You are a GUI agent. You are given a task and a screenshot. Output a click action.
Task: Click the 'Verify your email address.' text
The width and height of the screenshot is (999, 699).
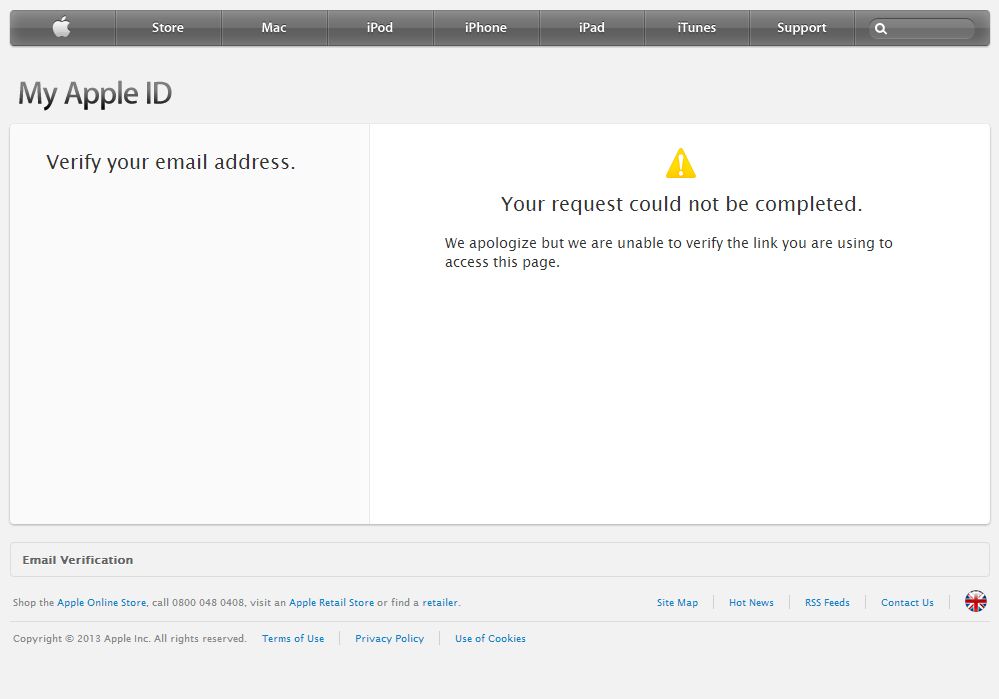tap(171, 162)
